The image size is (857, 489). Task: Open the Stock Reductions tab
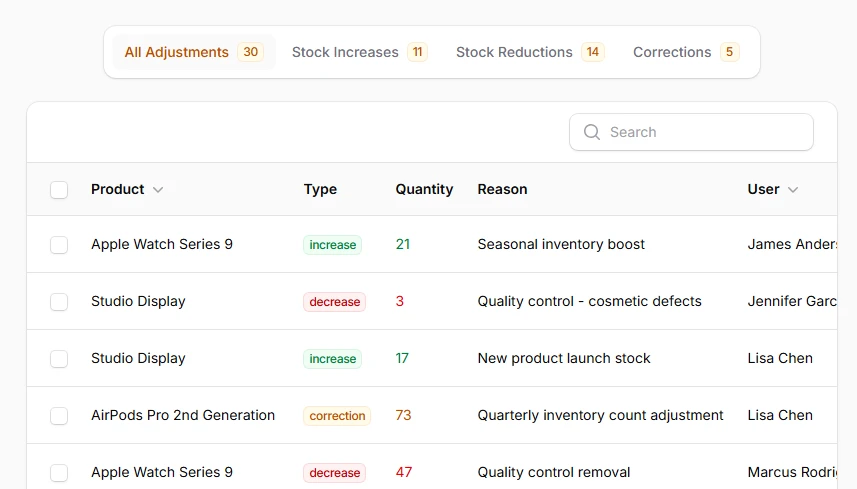[530, 52]
